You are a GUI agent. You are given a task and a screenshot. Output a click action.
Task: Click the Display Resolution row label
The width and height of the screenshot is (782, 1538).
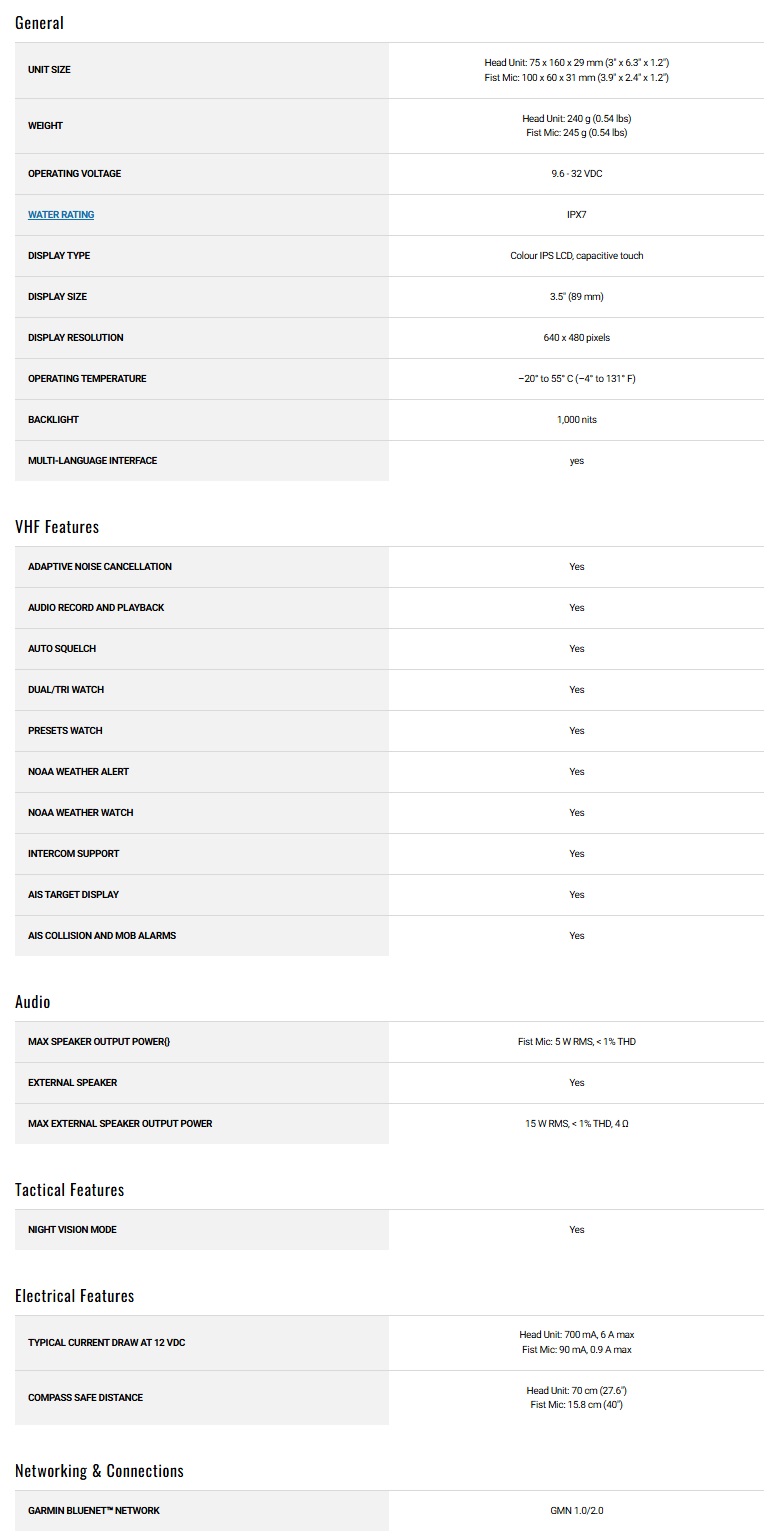pyautogui.click(x=76, y=338)
